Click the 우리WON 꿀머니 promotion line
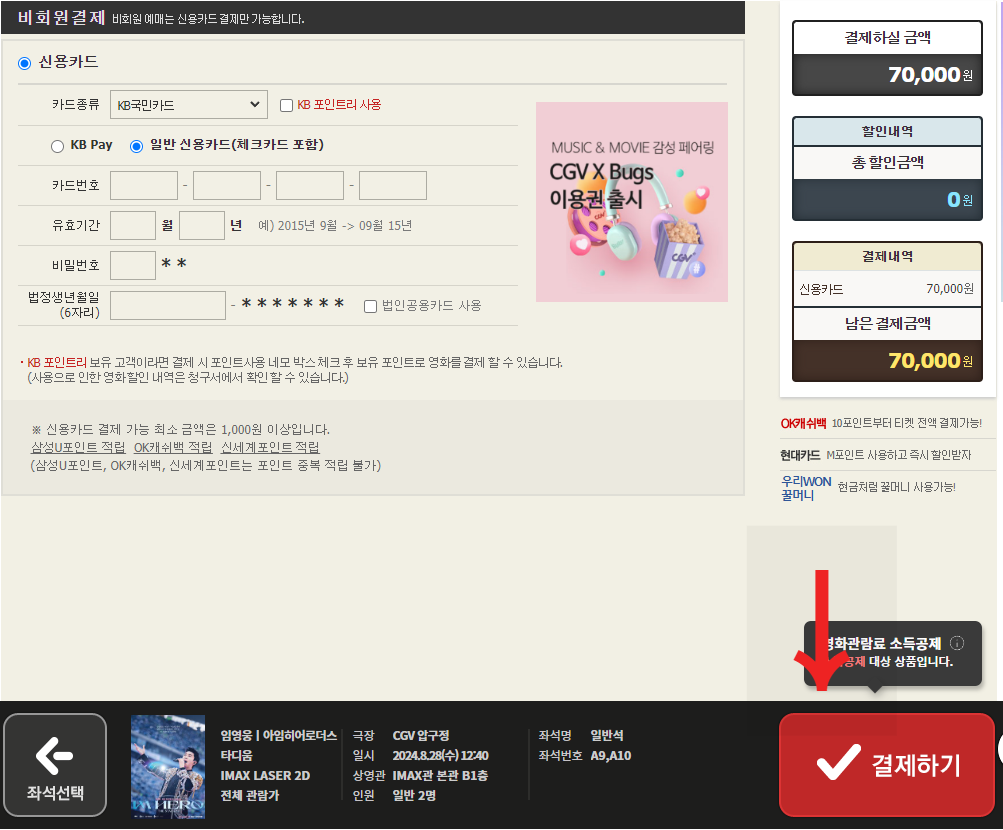This screenshot has width=1003, height=830. 868,488
